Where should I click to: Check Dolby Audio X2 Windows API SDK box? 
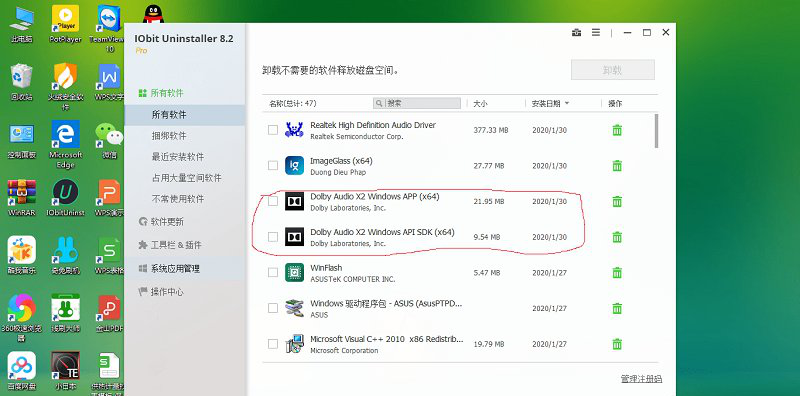(273, 237)
